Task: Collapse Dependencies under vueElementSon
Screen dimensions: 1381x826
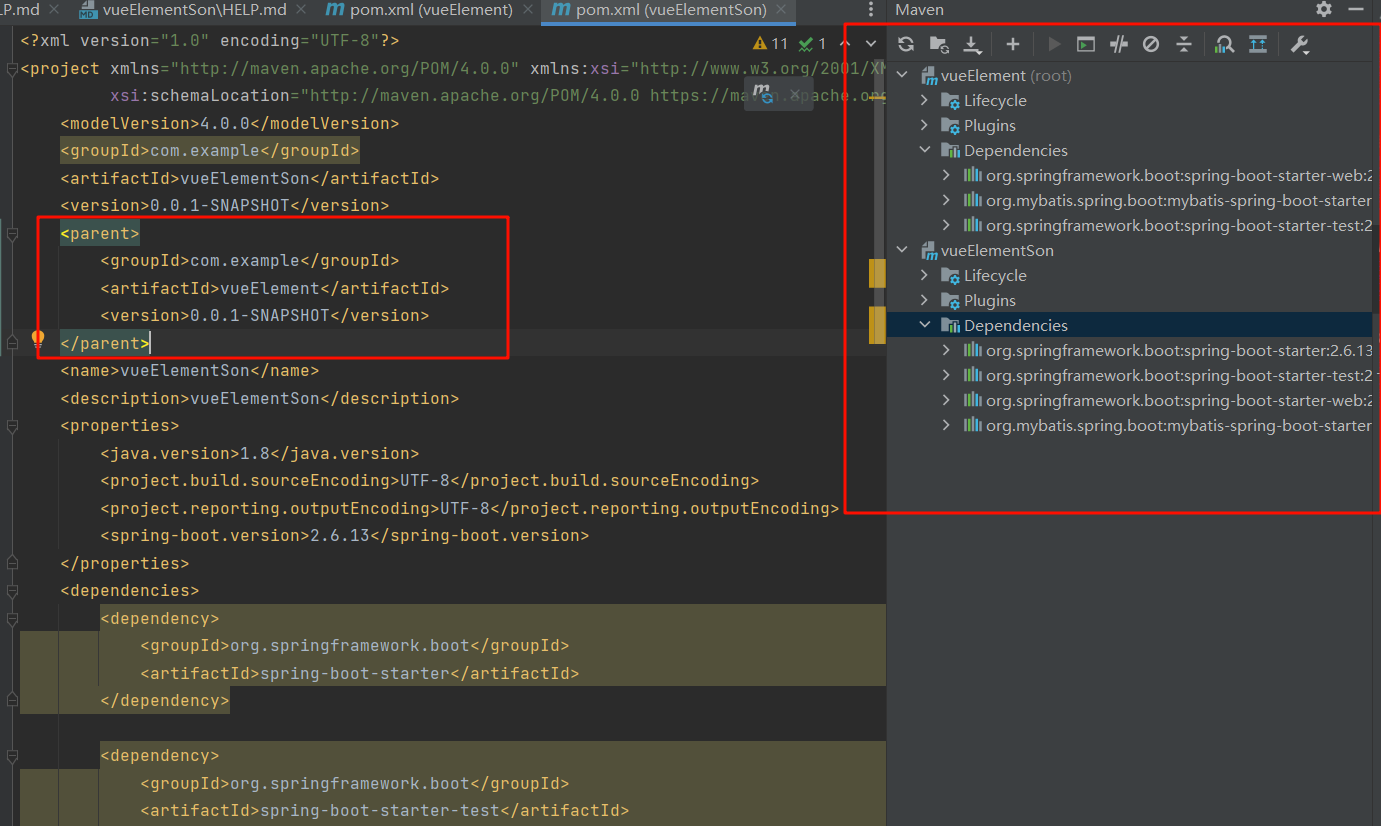Action: click(x=925, y=325)
